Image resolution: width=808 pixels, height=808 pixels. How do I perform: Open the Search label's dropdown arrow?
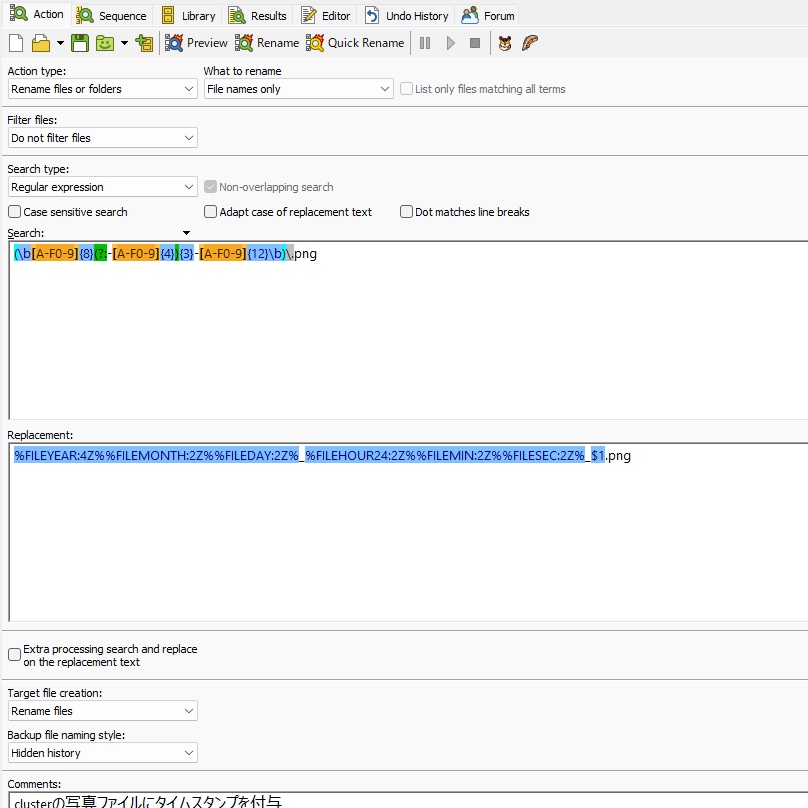(x=186, y=233)
